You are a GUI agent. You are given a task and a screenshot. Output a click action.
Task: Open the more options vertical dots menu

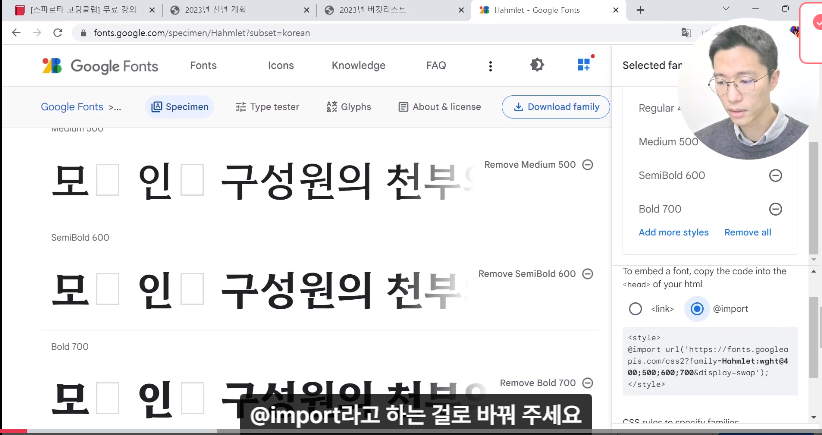[x=490, y=66]
